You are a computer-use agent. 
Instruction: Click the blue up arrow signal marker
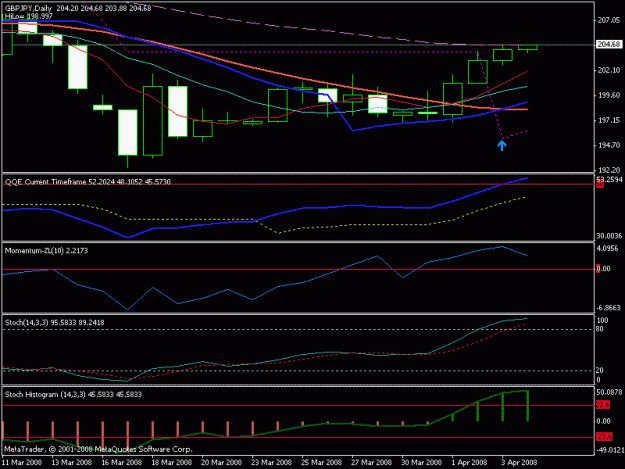coord(502,145)
